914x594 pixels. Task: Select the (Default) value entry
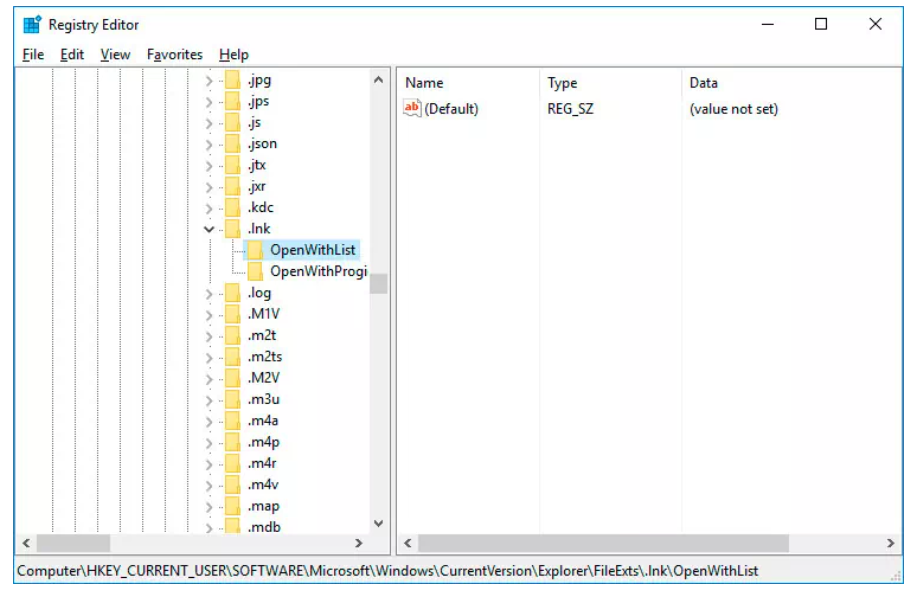point(451,109)
